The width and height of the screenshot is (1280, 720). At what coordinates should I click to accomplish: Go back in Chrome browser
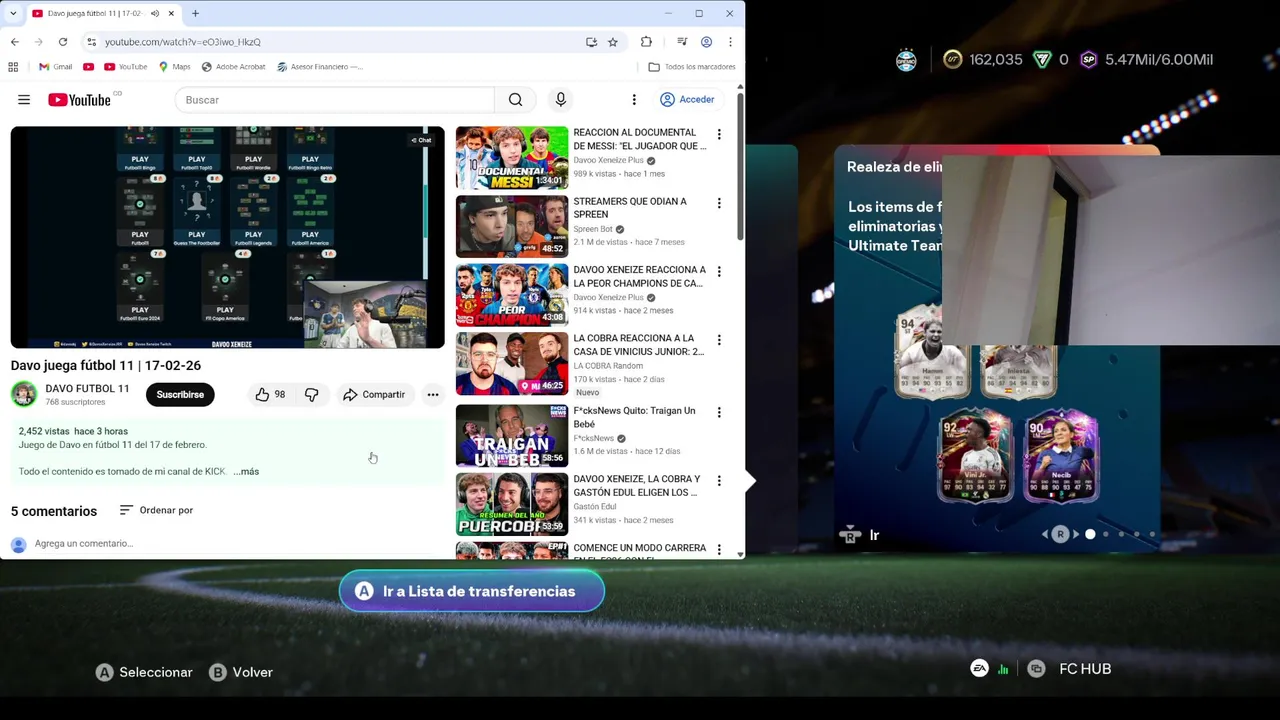(15, 42)
